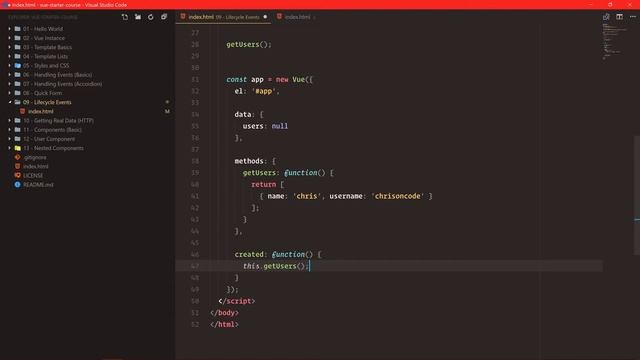Open index.html under 09 - Lifecycle Events
Screen dimensions: 640x360
point(41,111)
